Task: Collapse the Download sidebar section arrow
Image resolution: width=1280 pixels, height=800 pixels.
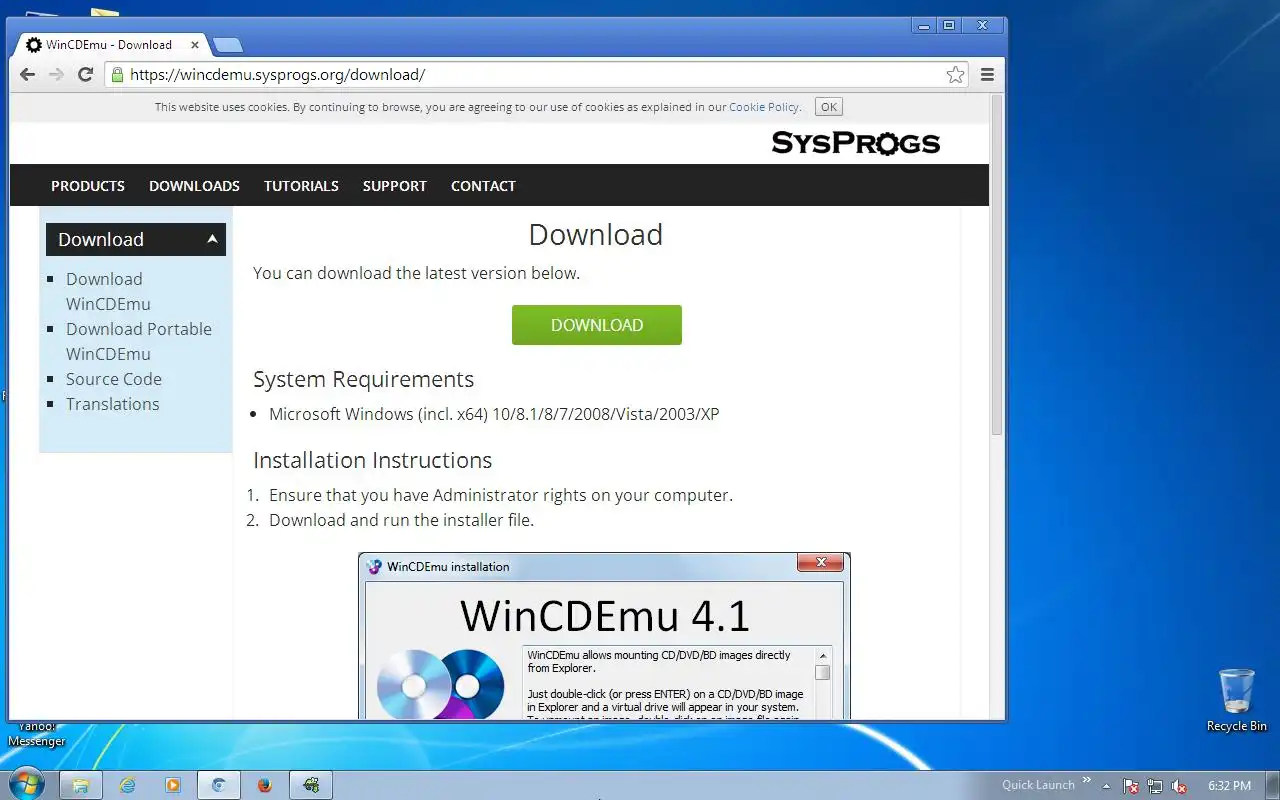Action: (212, 238)
